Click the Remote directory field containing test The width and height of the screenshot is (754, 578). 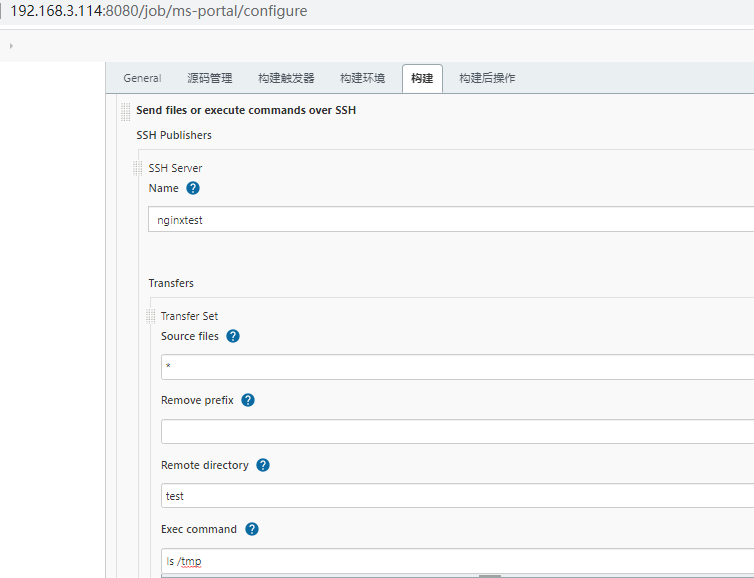[x=457, y=495]
